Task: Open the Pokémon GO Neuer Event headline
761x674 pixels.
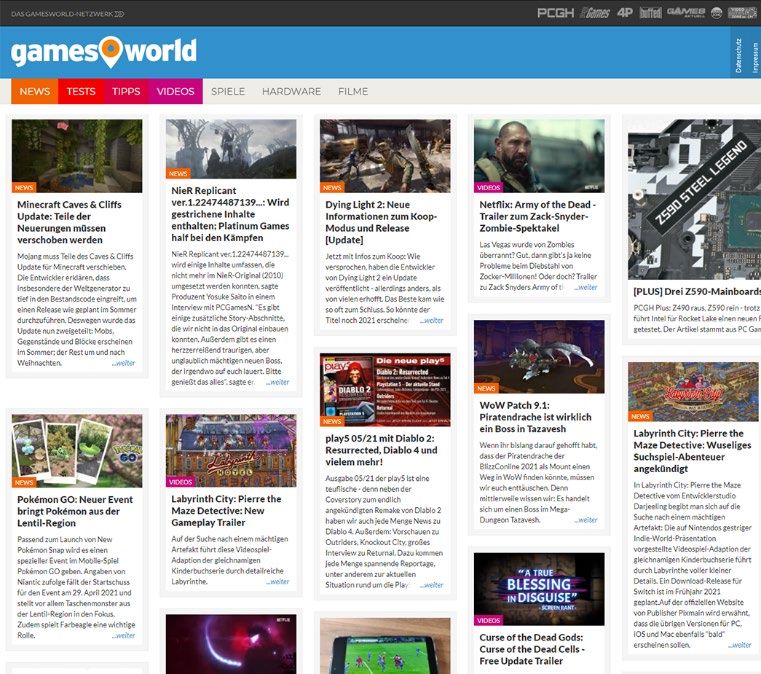Action: pyautogui.click(x=75, y=511)
